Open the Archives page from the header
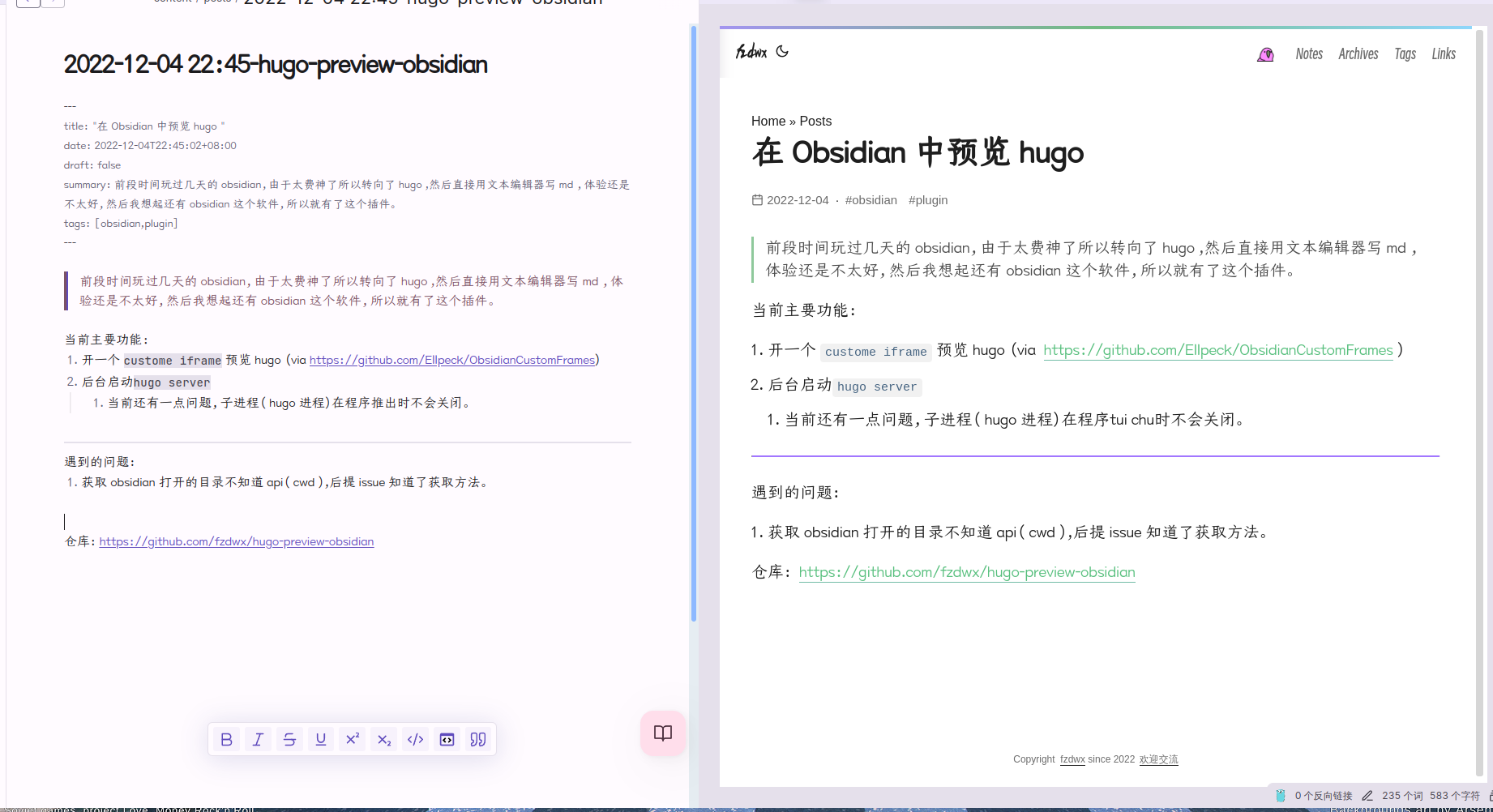Viewport: 1493px width, 812px height. coord(1358,53)
